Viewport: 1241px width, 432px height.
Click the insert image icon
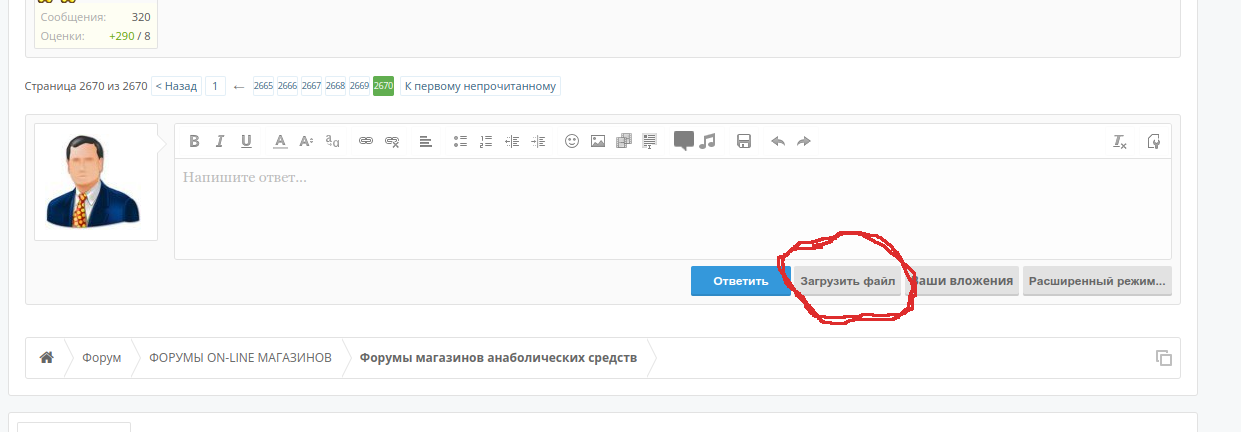(598, 141)
